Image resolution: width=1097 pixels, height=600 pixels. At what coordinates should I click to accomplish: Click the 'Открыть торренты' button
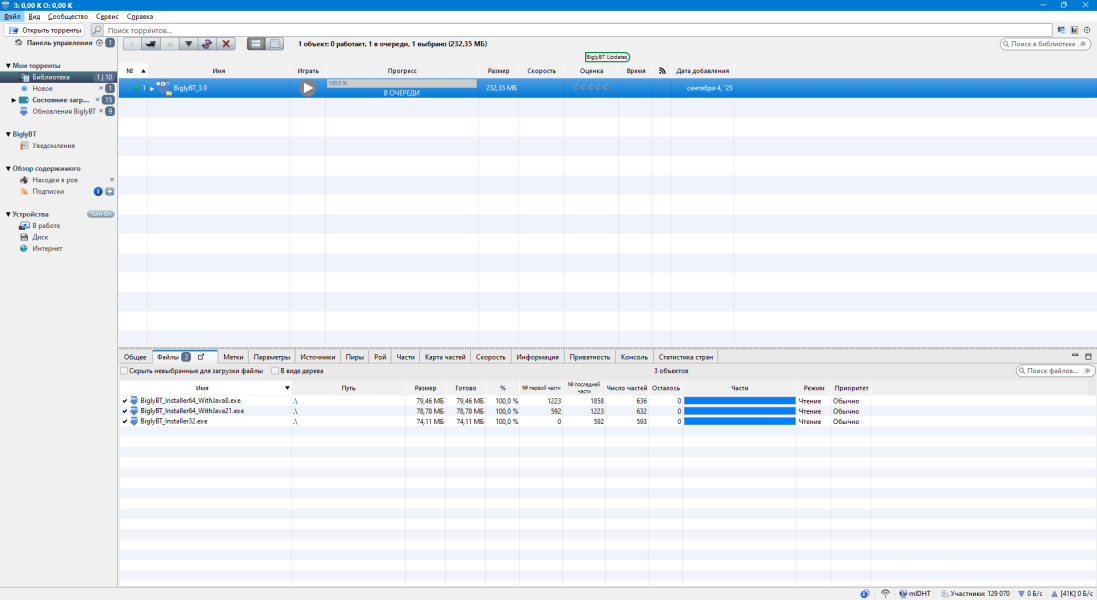click(x=44, y=30)
